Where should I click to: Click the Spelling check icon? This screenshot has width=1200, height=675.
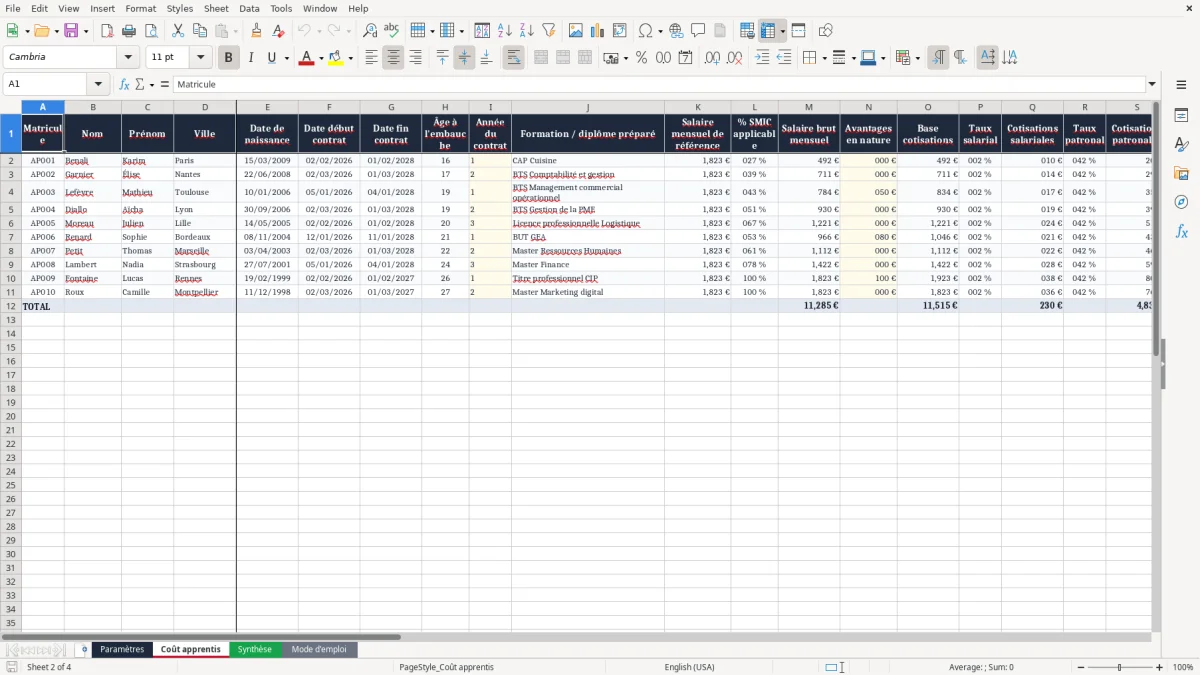391,31
